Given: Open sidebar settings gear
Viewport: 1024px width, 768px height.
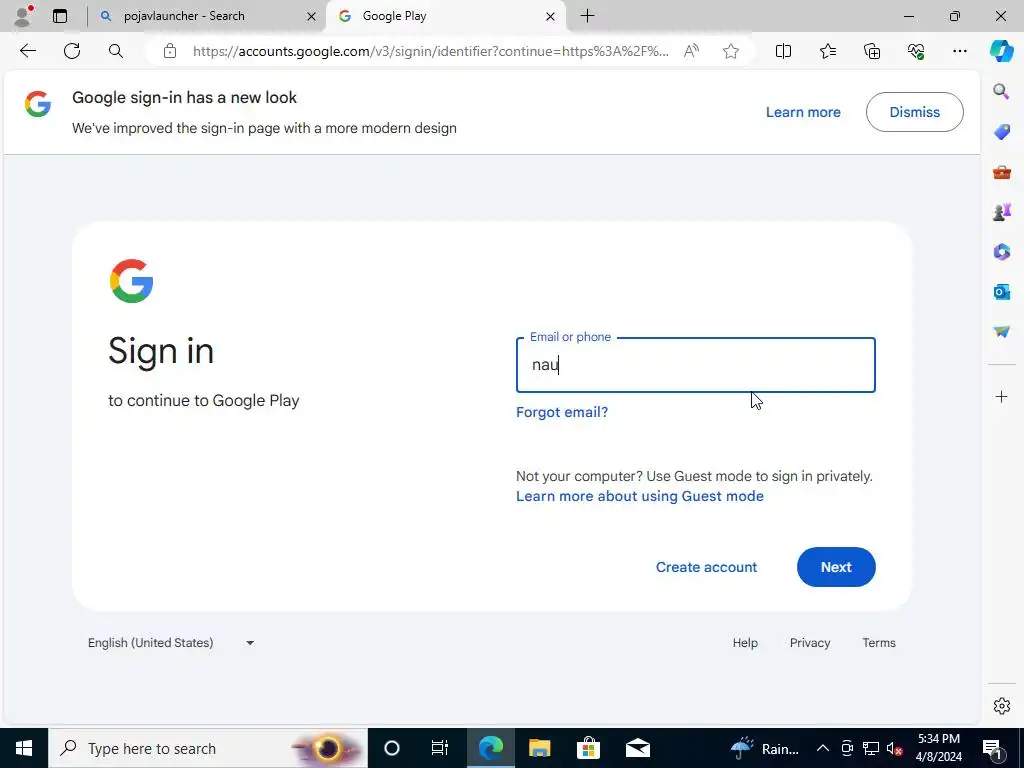Looking at the screenshot, I should point(1001,706).
